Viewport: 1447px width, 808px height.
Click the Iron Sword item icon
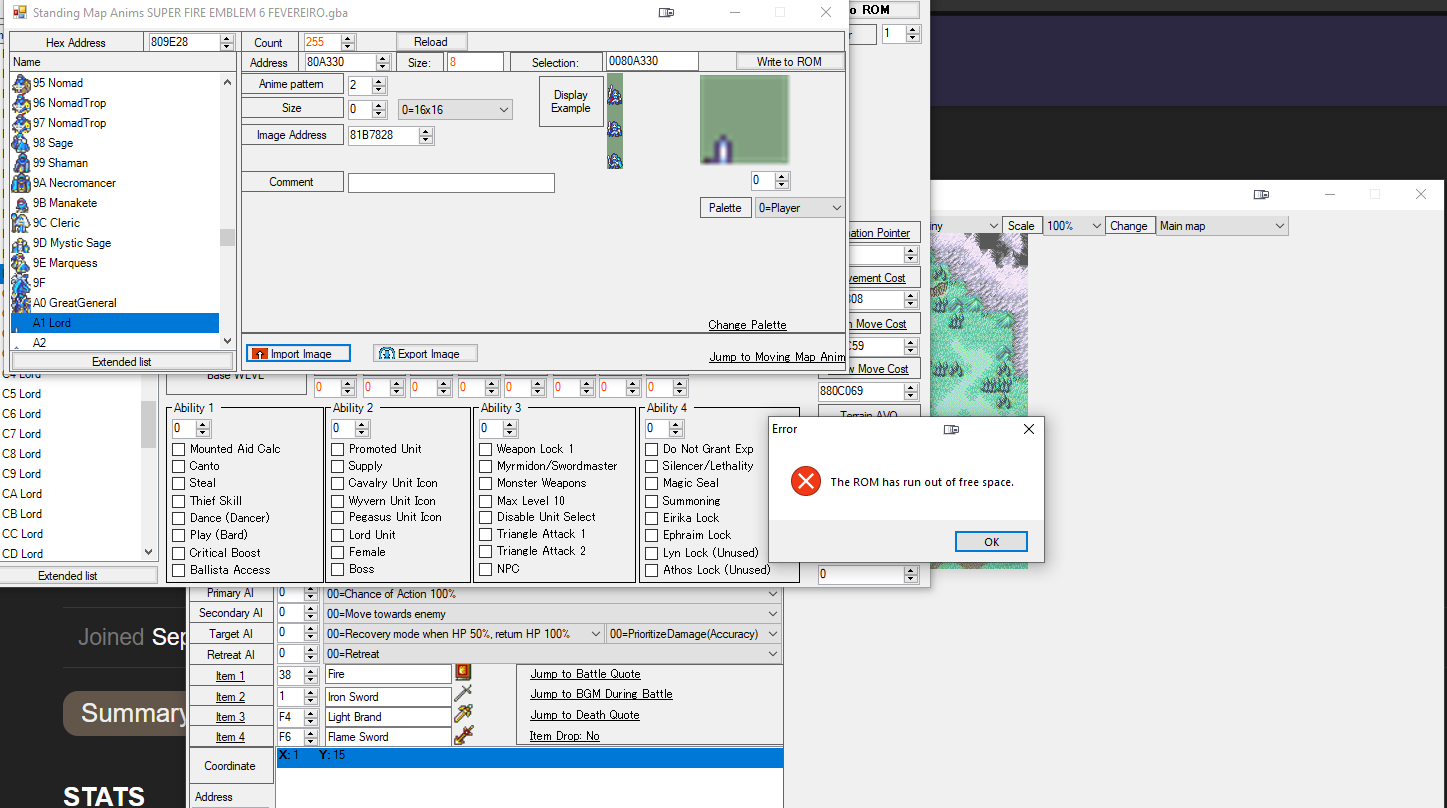pos(463,694)
